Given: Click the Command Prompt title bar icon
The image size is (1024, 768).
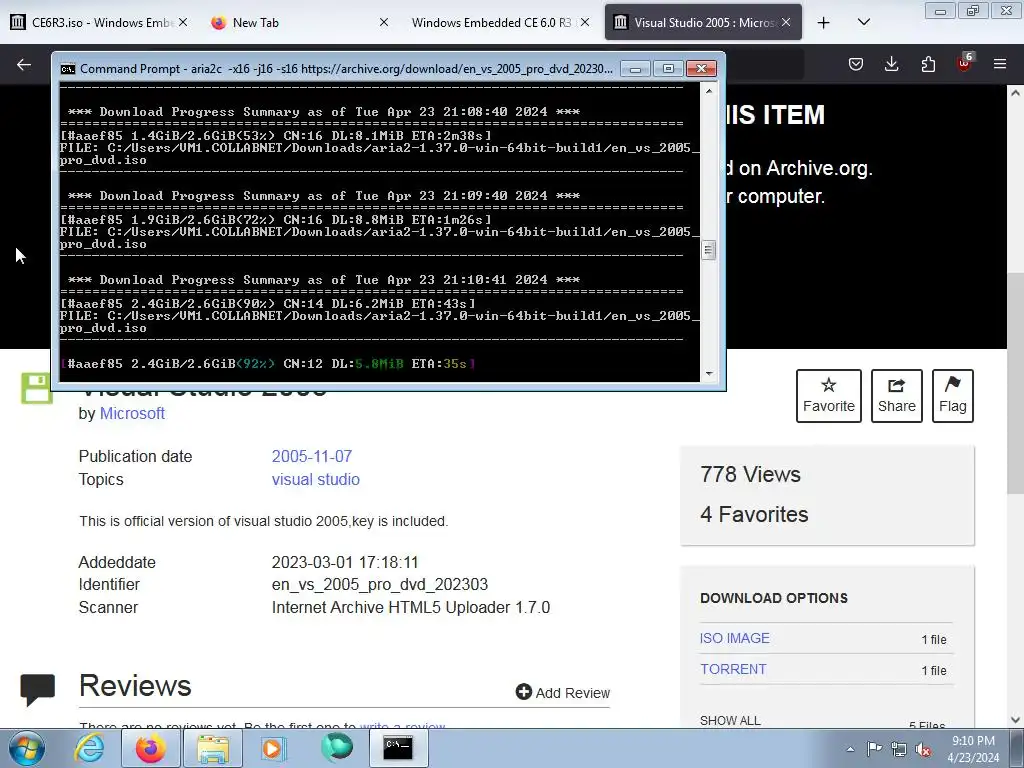Looking at the screenshot, I should click(x=67, y=69).
